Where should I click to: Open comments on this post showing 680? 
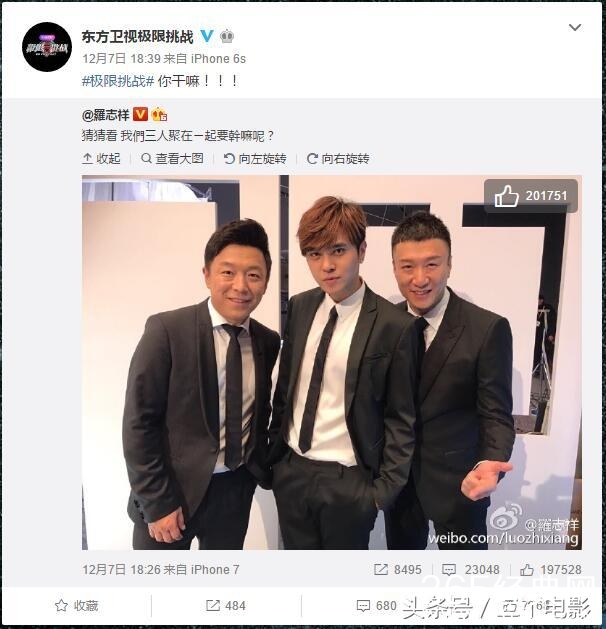tap(377, 606)
